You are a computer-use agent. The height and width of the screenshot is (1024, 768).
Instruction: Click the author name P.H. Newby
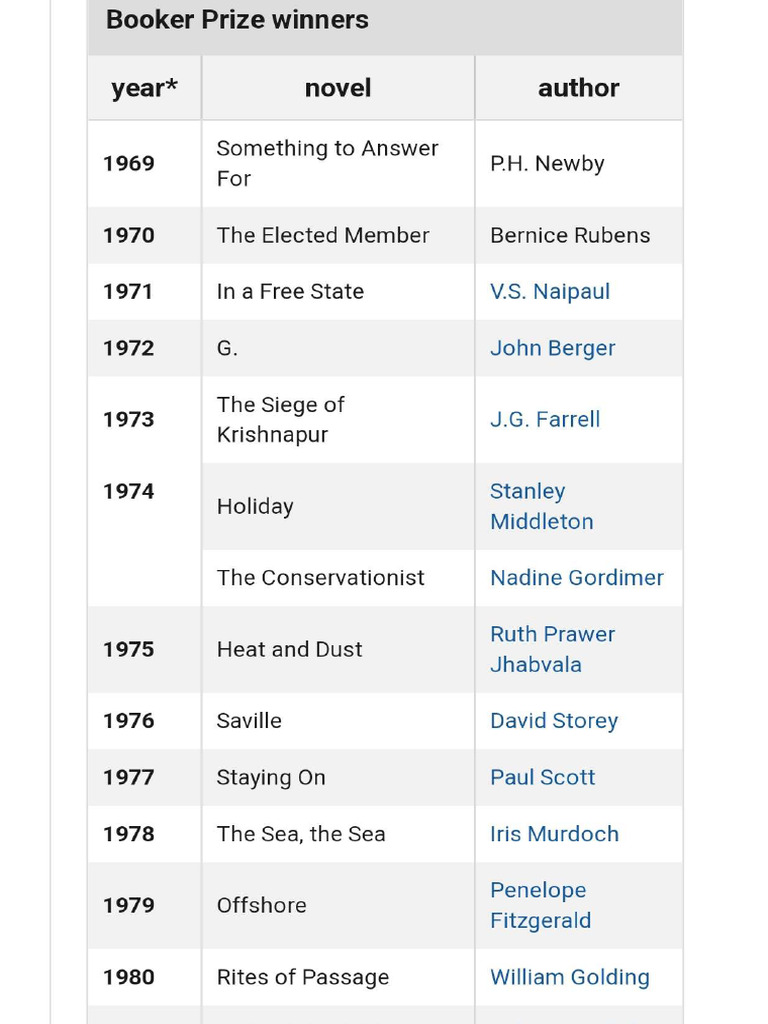point(547,164)
